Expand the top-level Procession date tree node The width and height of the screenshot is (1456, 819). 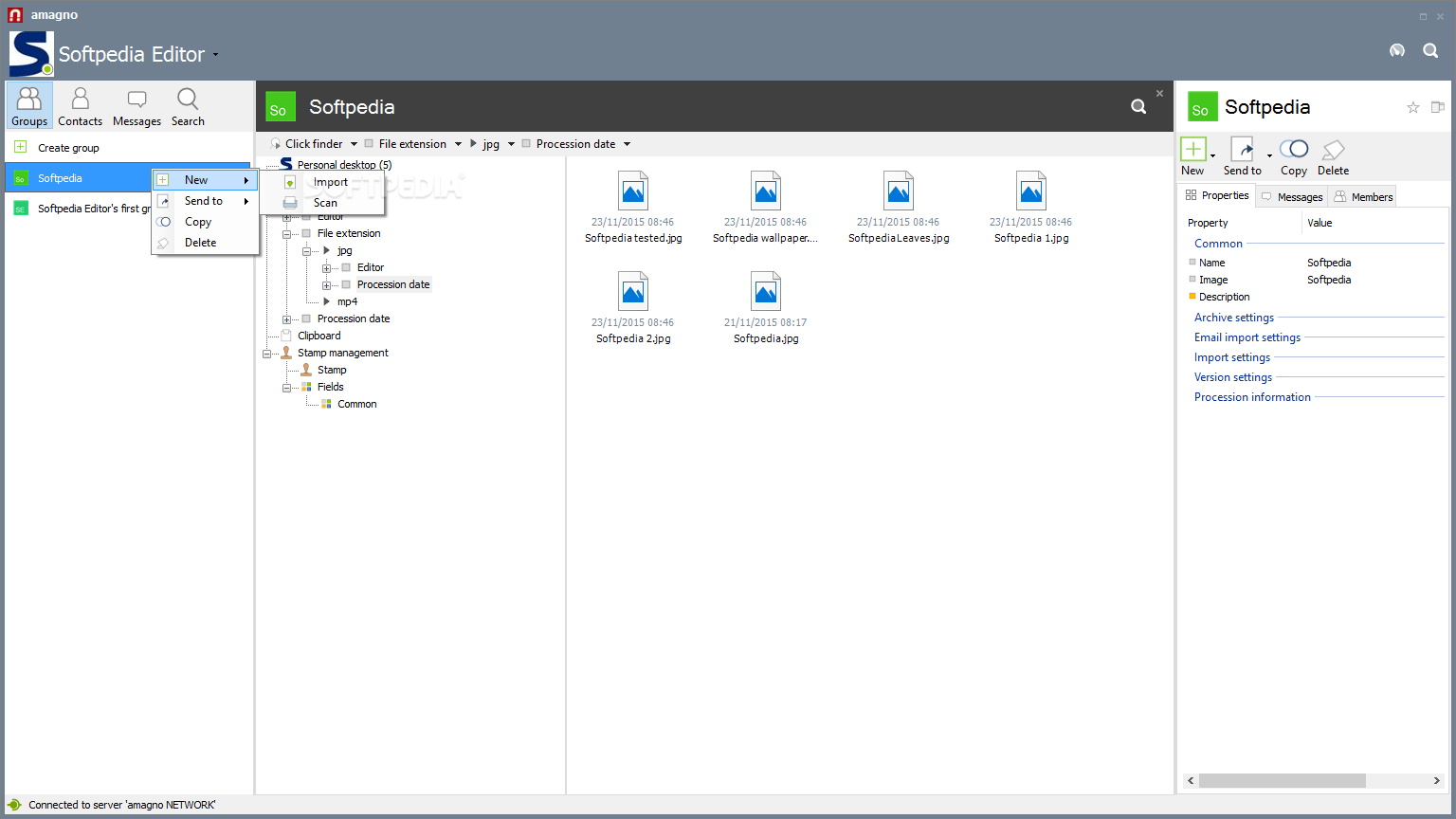pos(286,319)
